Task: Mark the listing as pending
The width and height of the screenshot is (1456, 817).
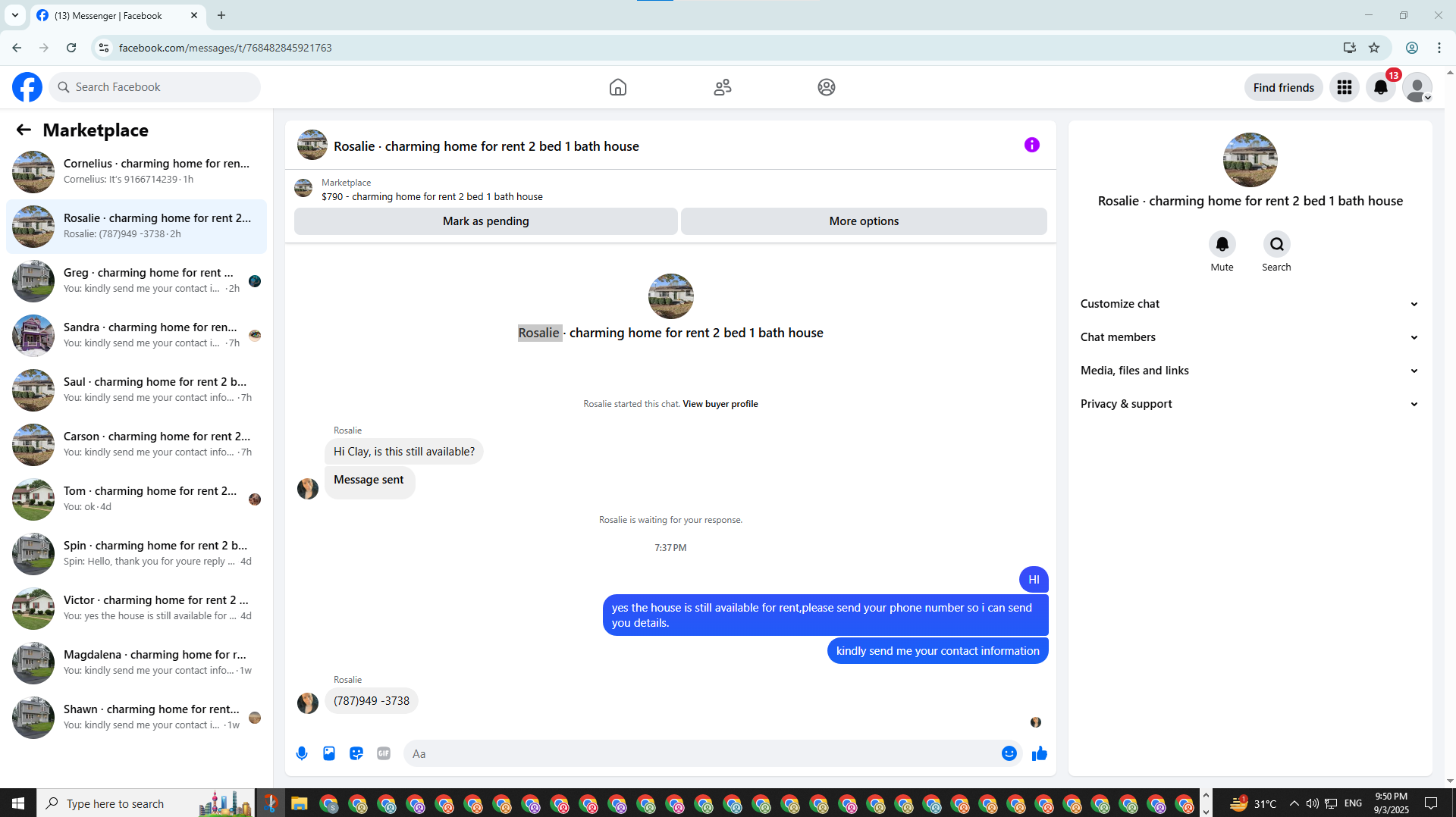Action: coord(486,221)
